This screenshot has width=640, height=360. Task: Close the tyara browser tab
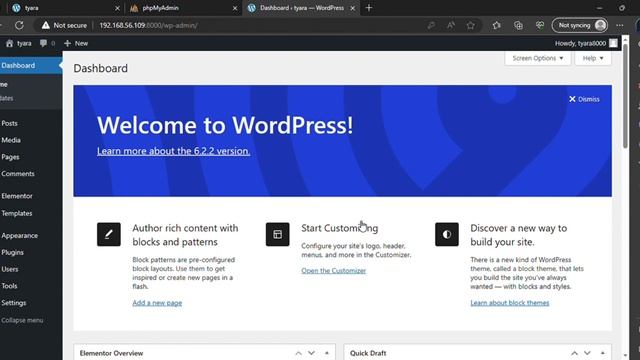(x=117, y=8)
